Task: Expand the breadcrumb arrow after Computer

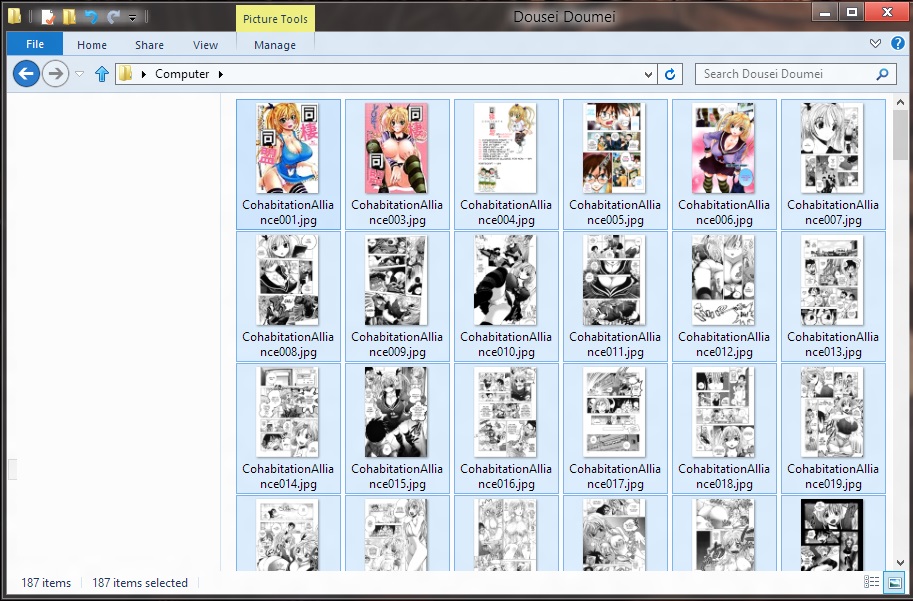Action: (x=221, y=74)
